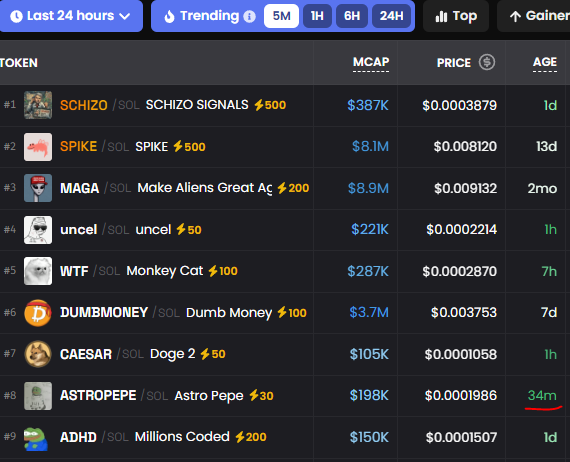Open the uncel token symbol link
The image size is (570, 462).
click(79, 230)
